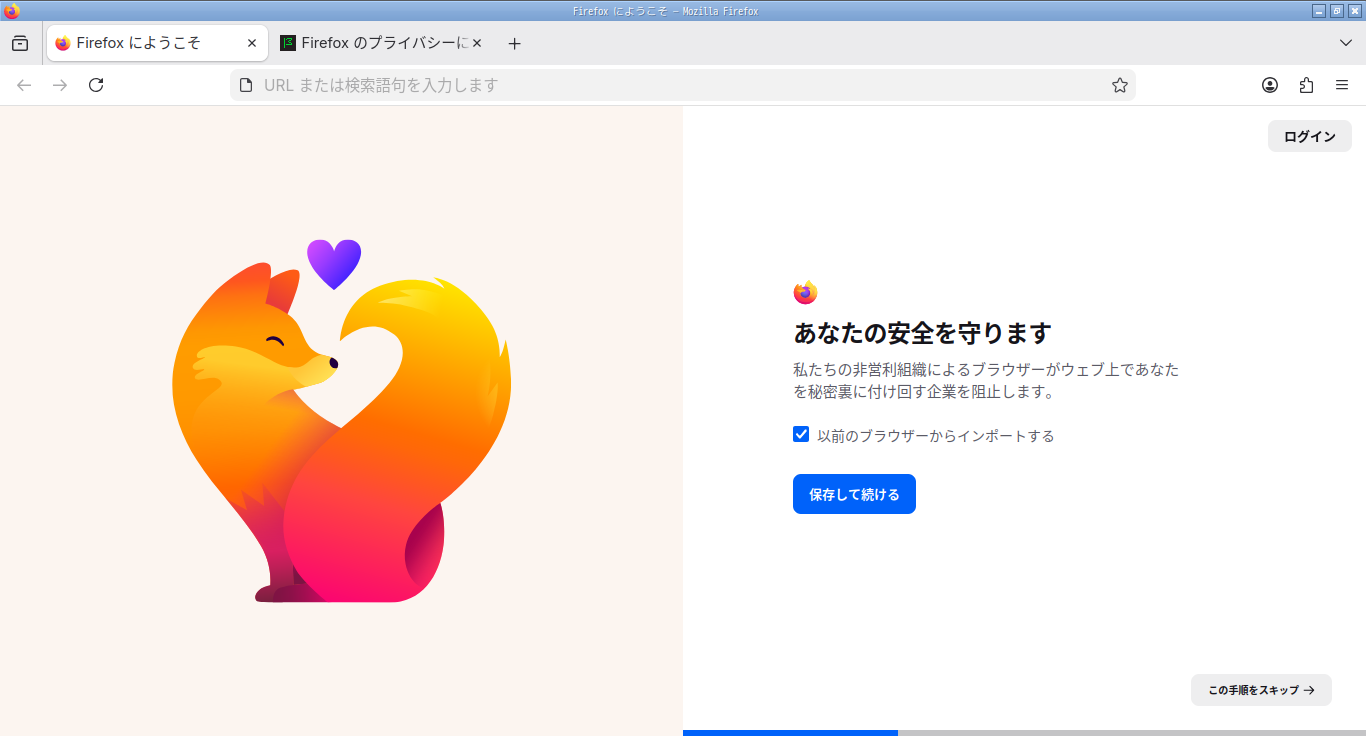Select the back navigation arrow
This screenshot has height=736, width=1366.
pyautogui.click(x=23, y=85)
